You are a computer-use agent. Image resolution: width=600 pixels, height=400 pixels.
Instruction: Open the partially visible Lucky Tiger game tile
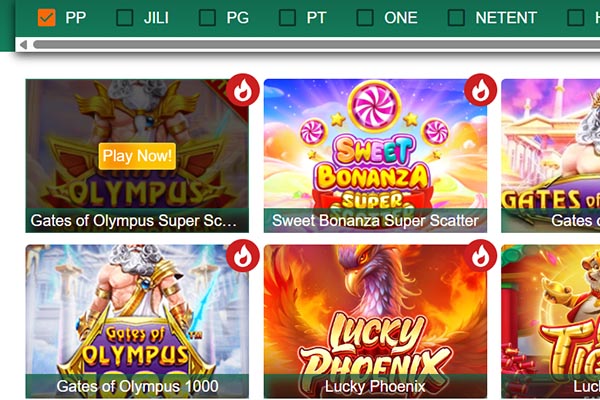[551, 322]
